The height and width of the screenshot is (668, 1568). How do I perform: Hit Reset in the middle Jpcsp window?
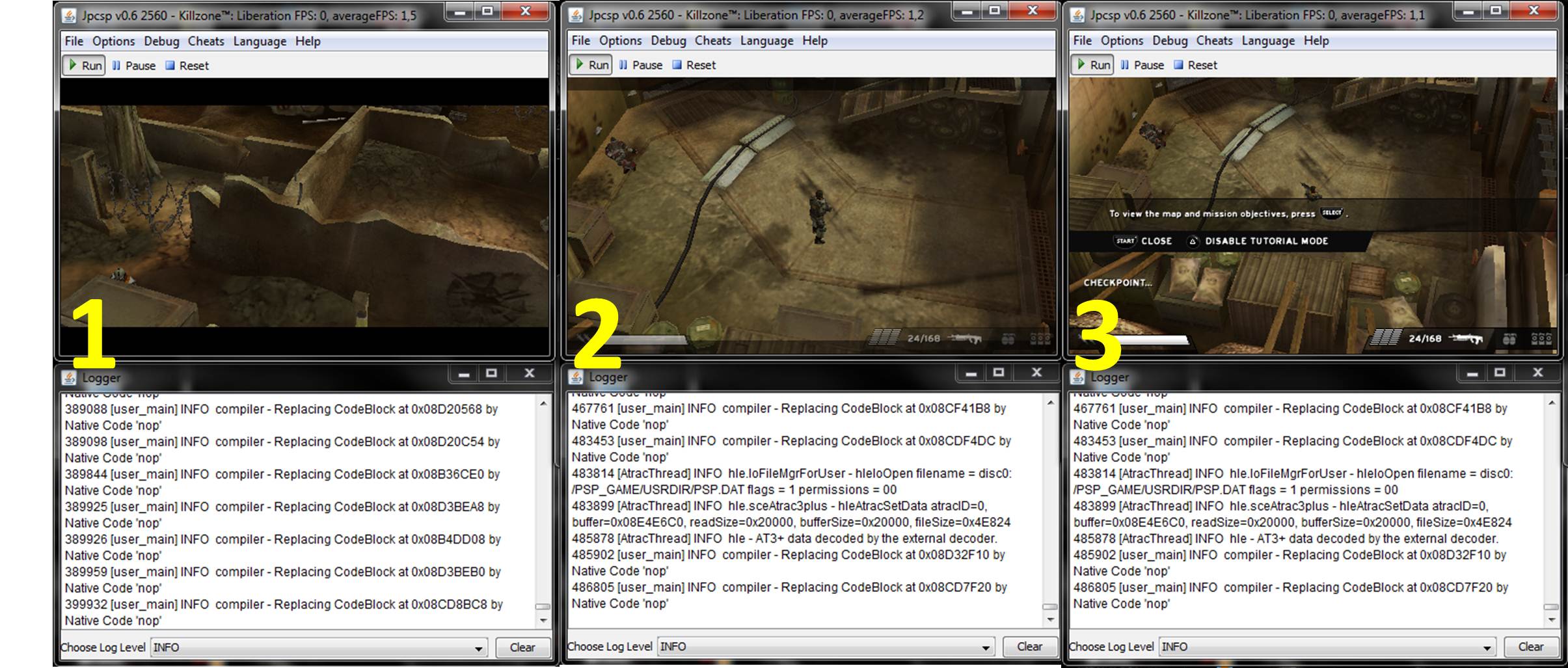pos(694,65)
